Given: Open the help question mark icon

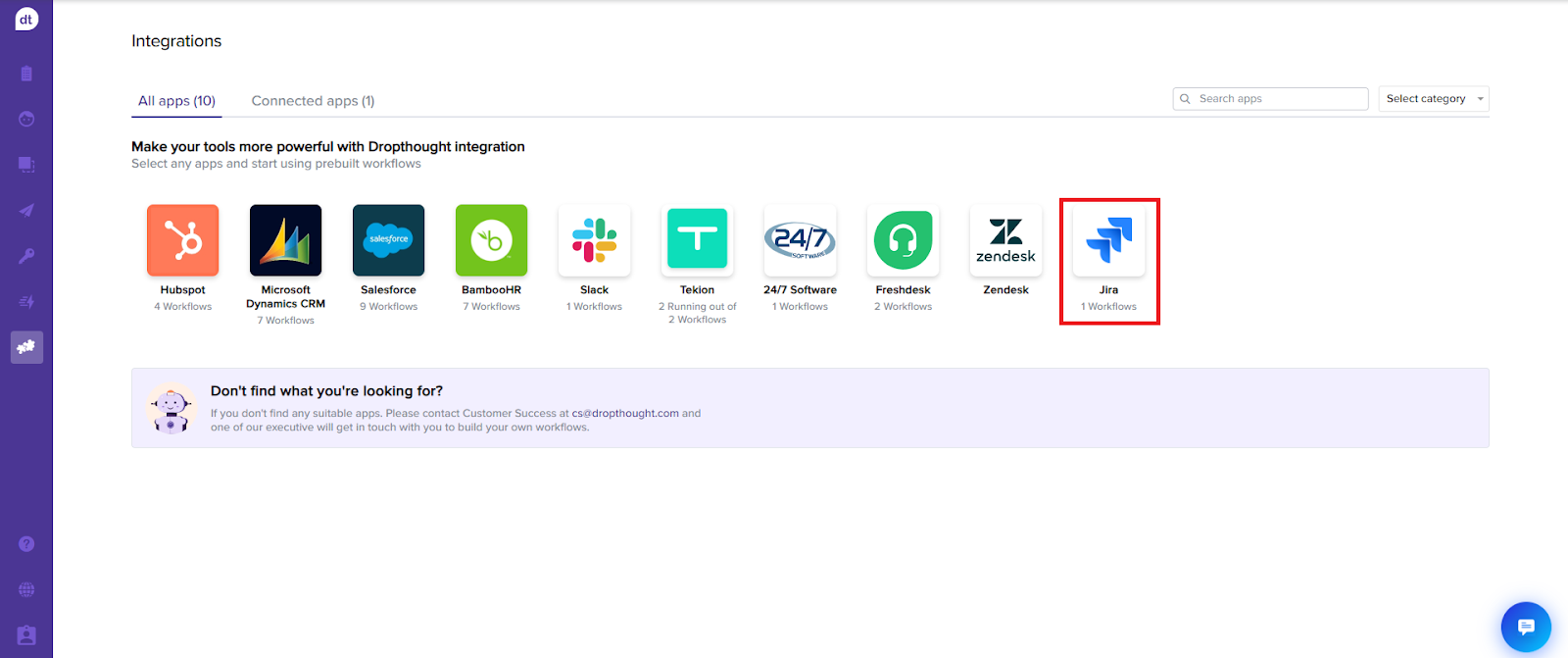Looking at the screenshot, I should pyautogui.click(x=26, y=544).
